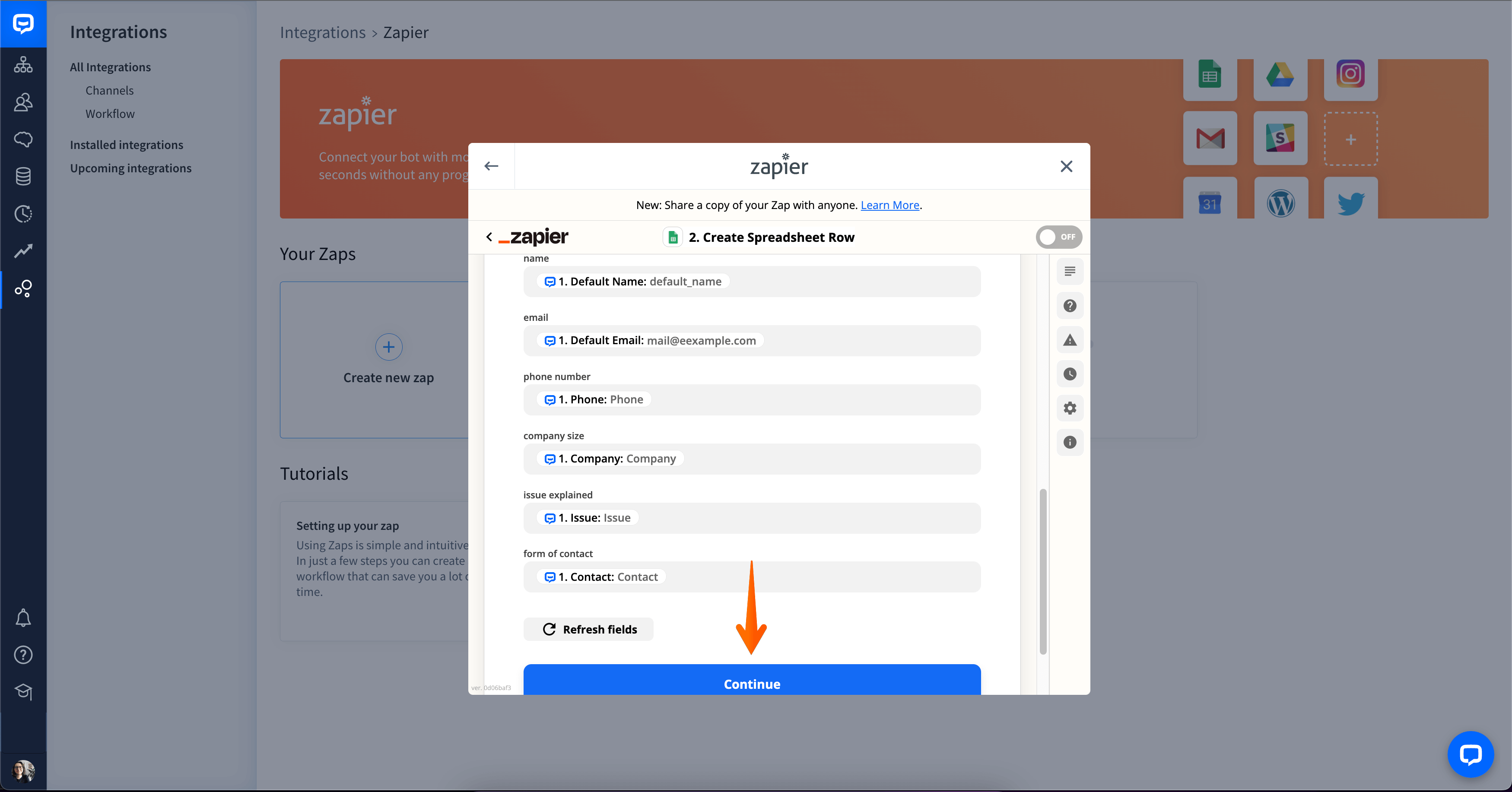
Task: Open the live chat widget button
Action: [1471, 754]
